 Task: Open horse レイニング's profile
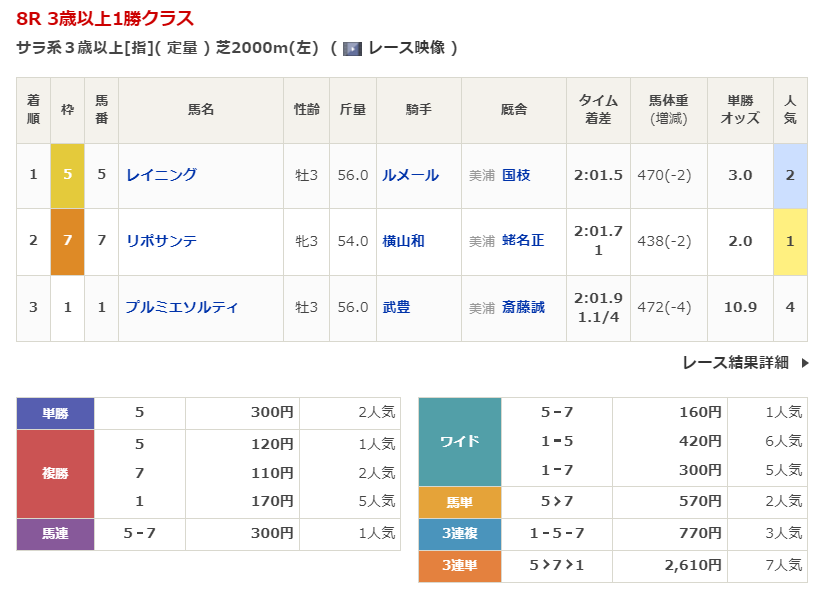tap(161, 175)
